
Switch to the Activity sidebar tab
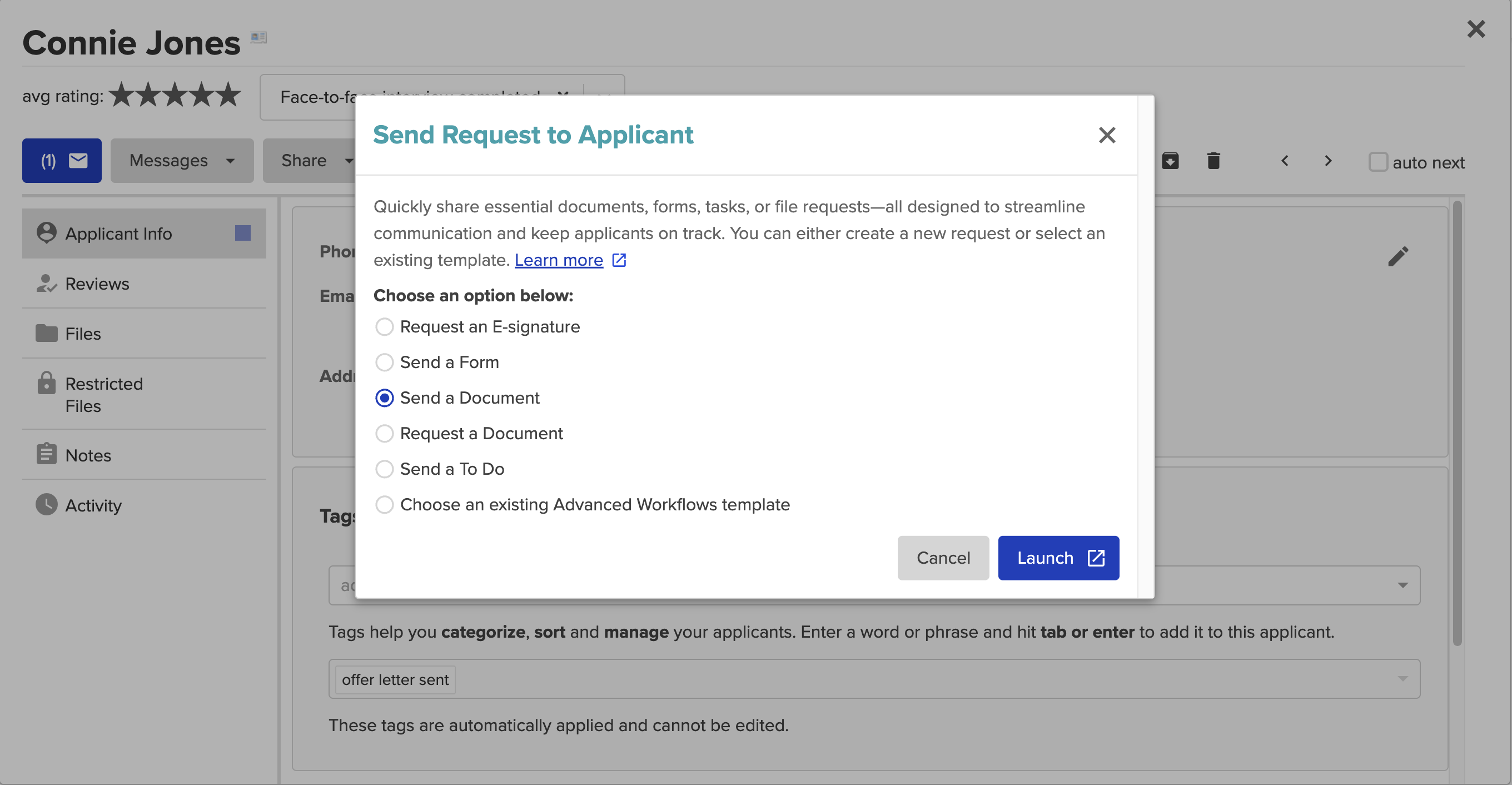pyautogui.click(x=93, y=505)
